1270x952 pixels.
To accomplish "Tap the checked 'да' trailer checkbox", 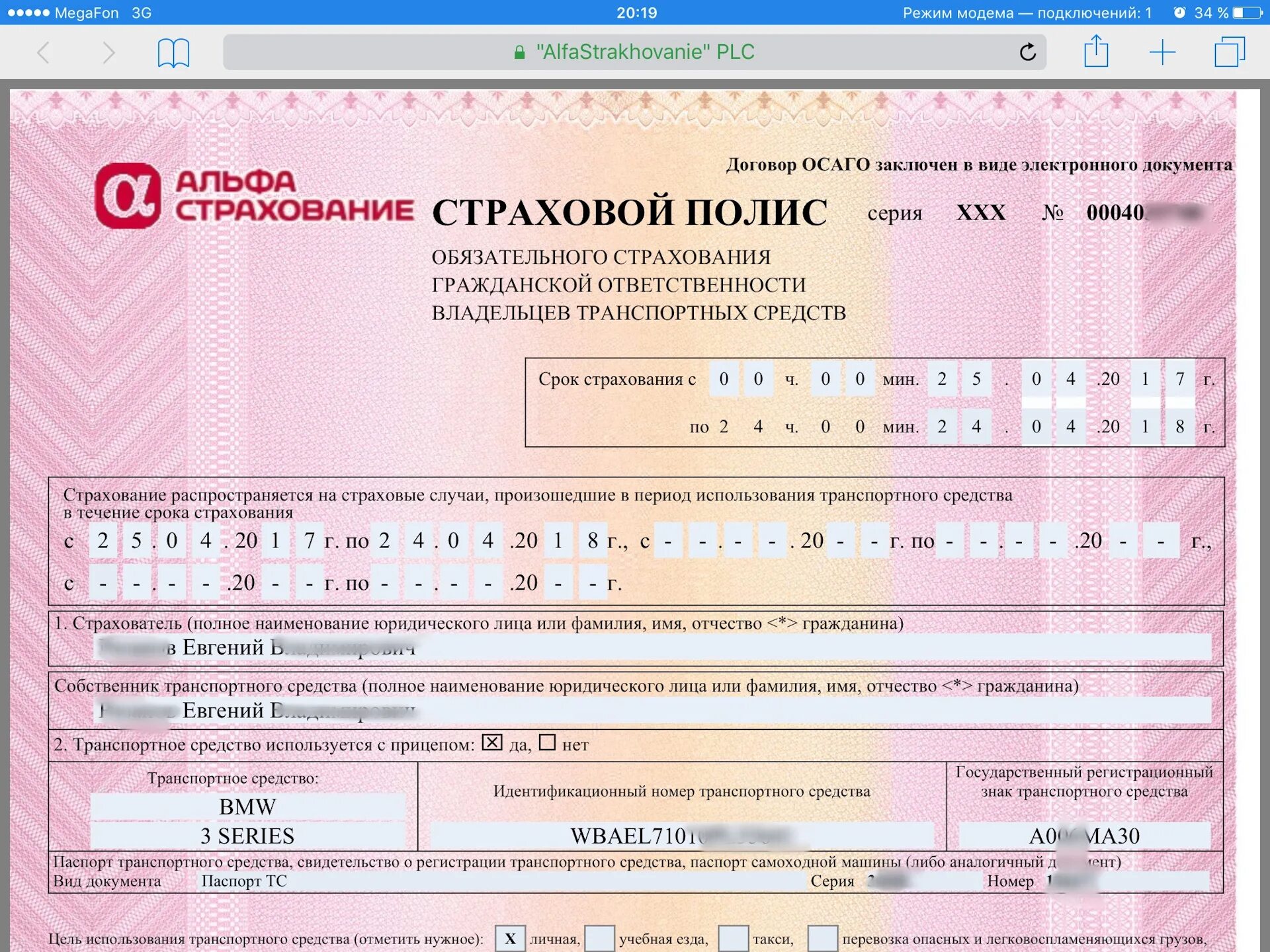I will tap(491, 742).
